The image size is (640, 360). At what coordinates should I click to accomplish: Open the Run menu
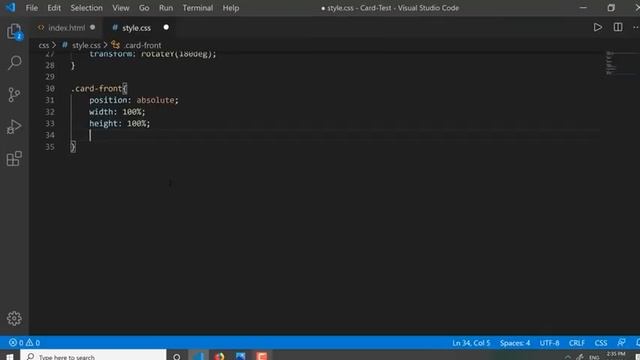[166, 8]
